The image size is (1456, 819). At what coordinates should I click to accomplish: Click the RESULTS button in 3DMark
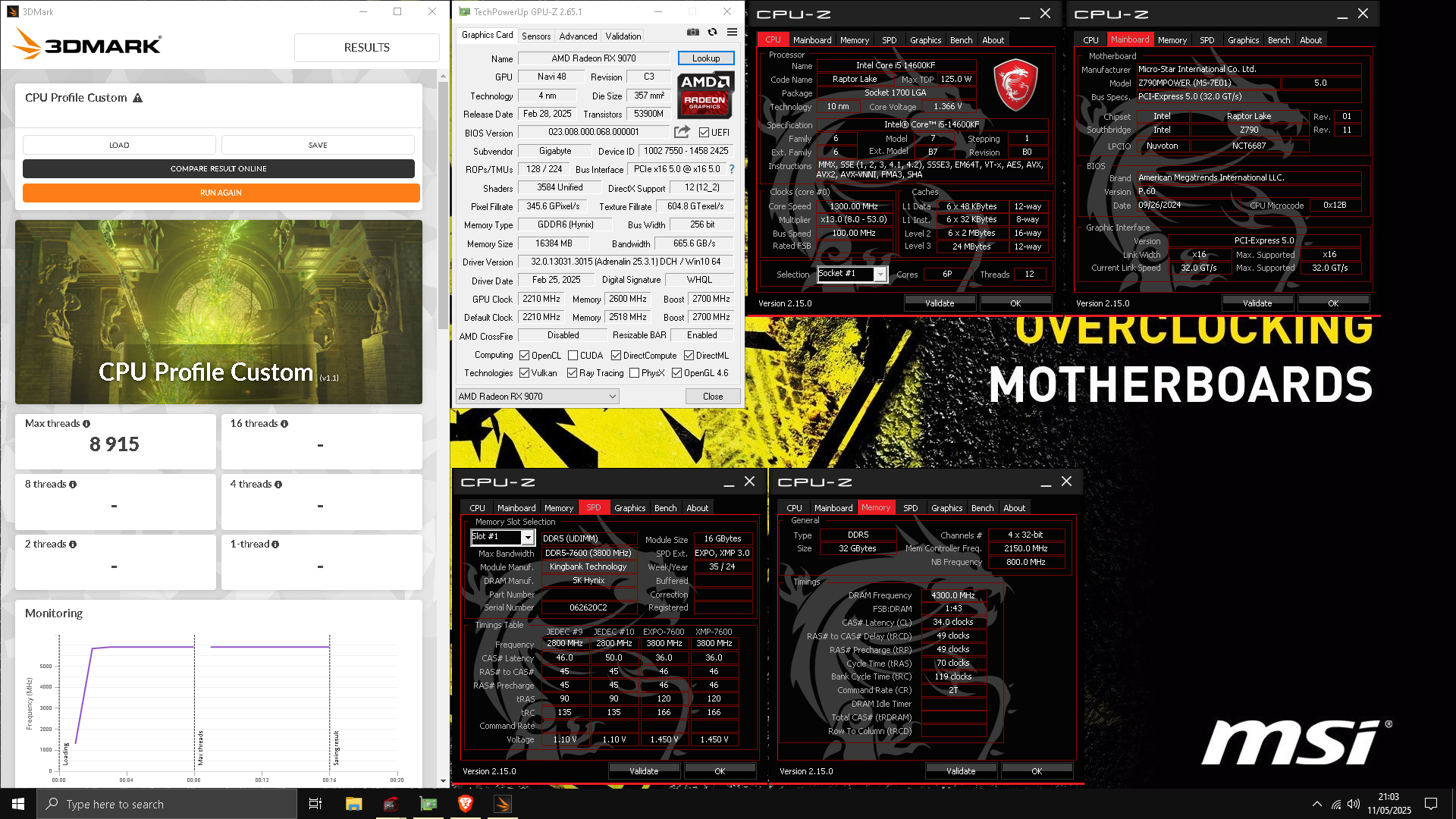pyautogui.click(x=367, y=47)
